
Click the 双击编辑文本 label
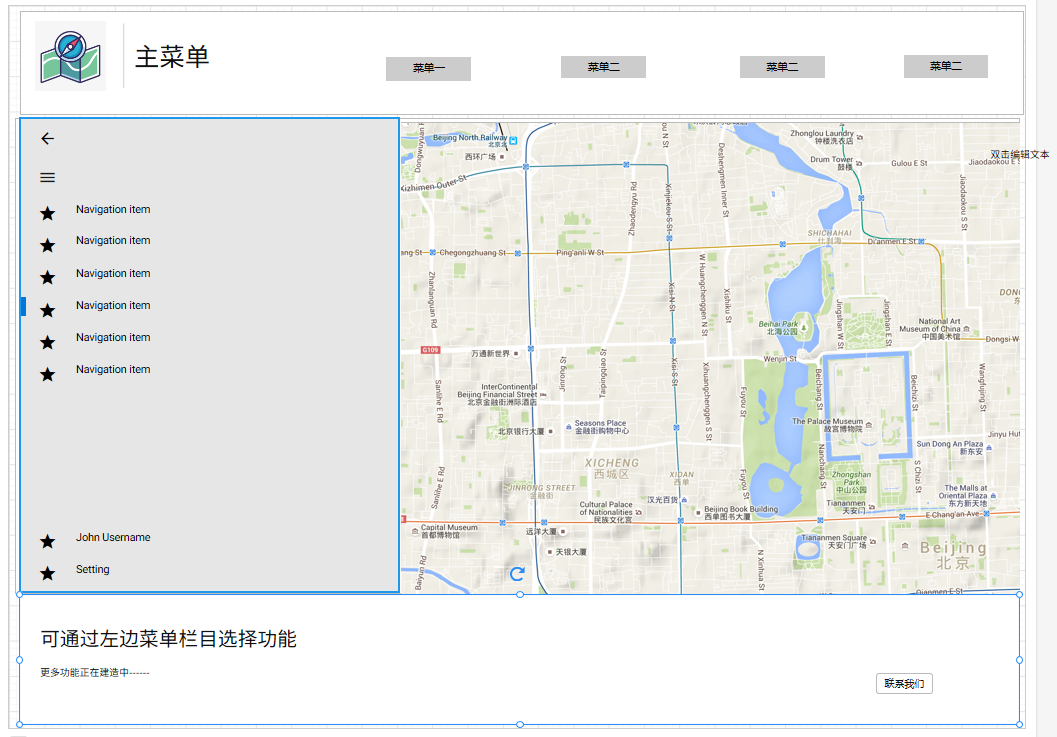pyautogui.click(x=1019, y=154)
